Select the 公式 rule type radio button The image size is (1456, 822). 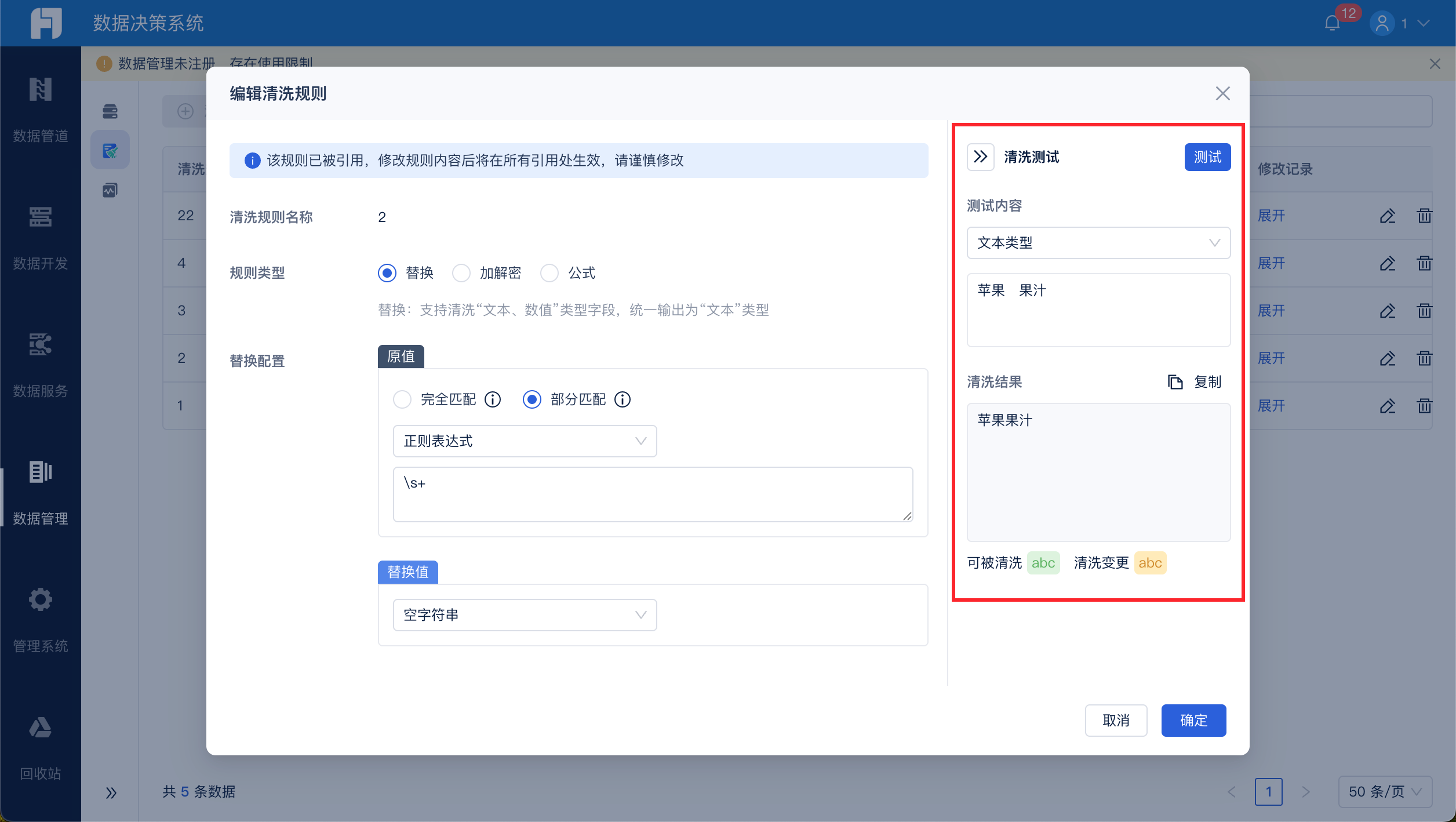(549, 273)
